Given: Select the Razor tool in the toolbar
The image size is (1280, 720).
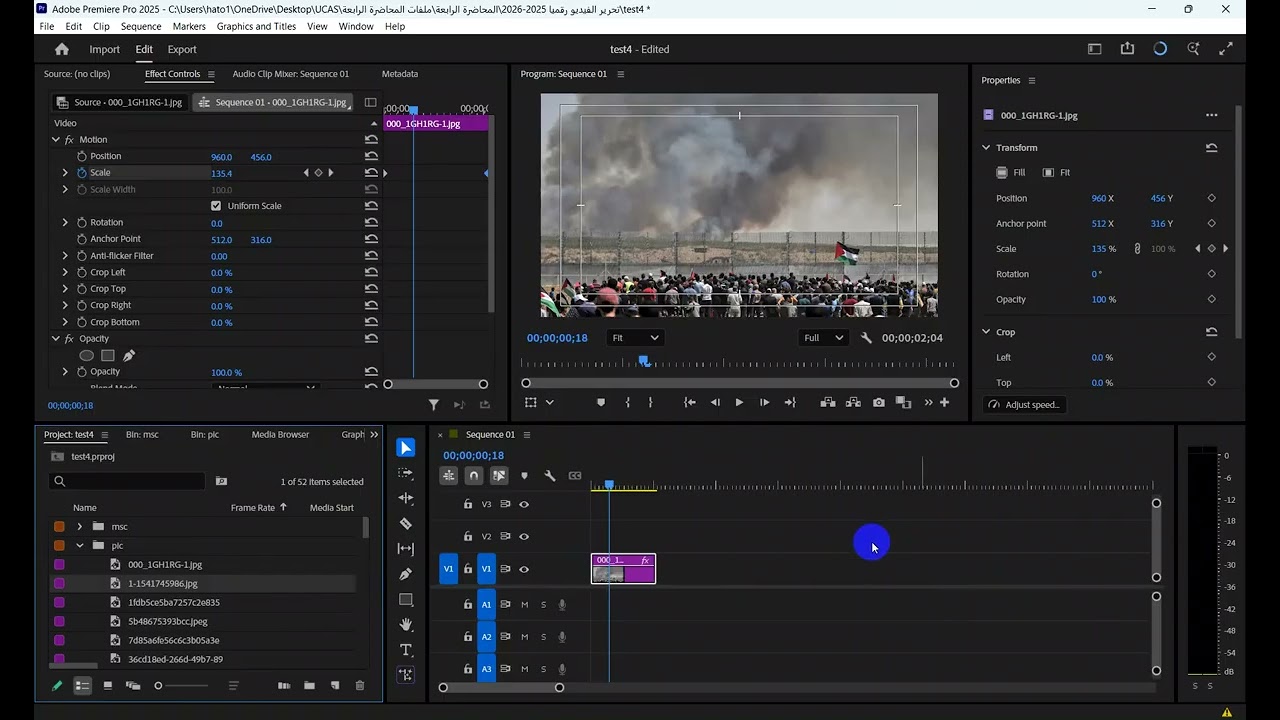Looking at the screenshot, I should [405, 523].
